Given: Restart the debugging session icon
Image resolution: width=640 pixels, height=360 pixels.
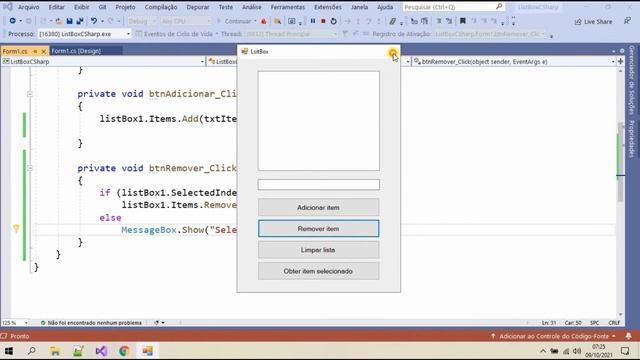Looking at the screenshot, I should tap(333, 21).
